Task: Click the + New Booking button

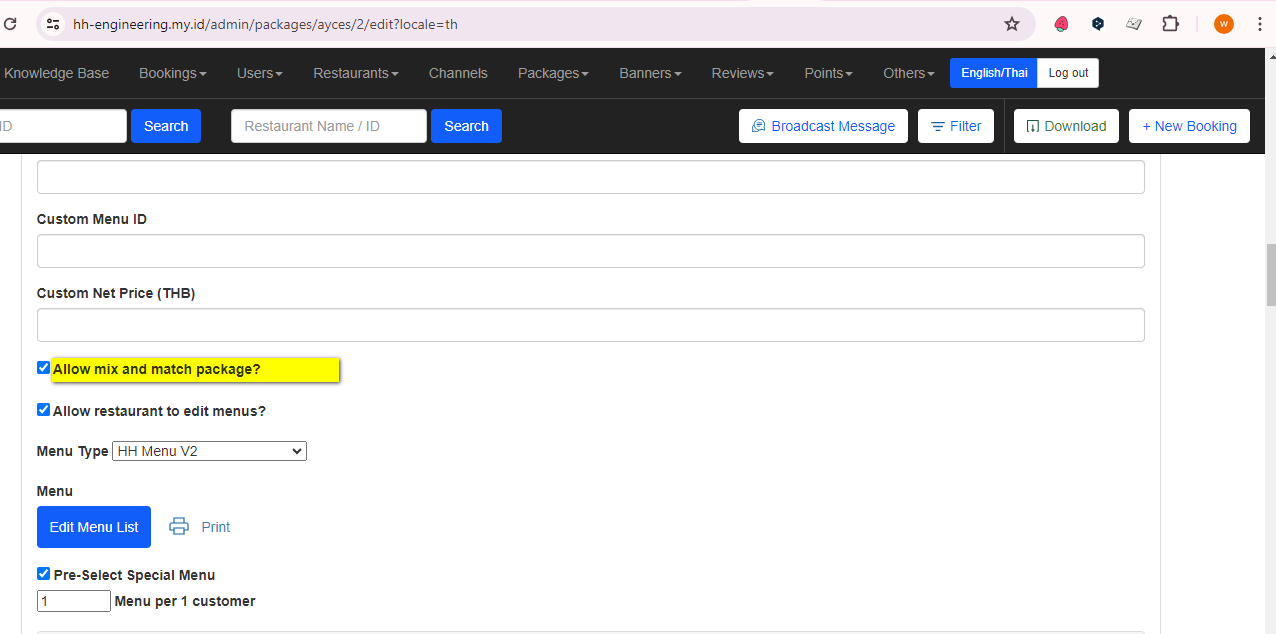Action: pyautogui.click(x=1189, y=126)
